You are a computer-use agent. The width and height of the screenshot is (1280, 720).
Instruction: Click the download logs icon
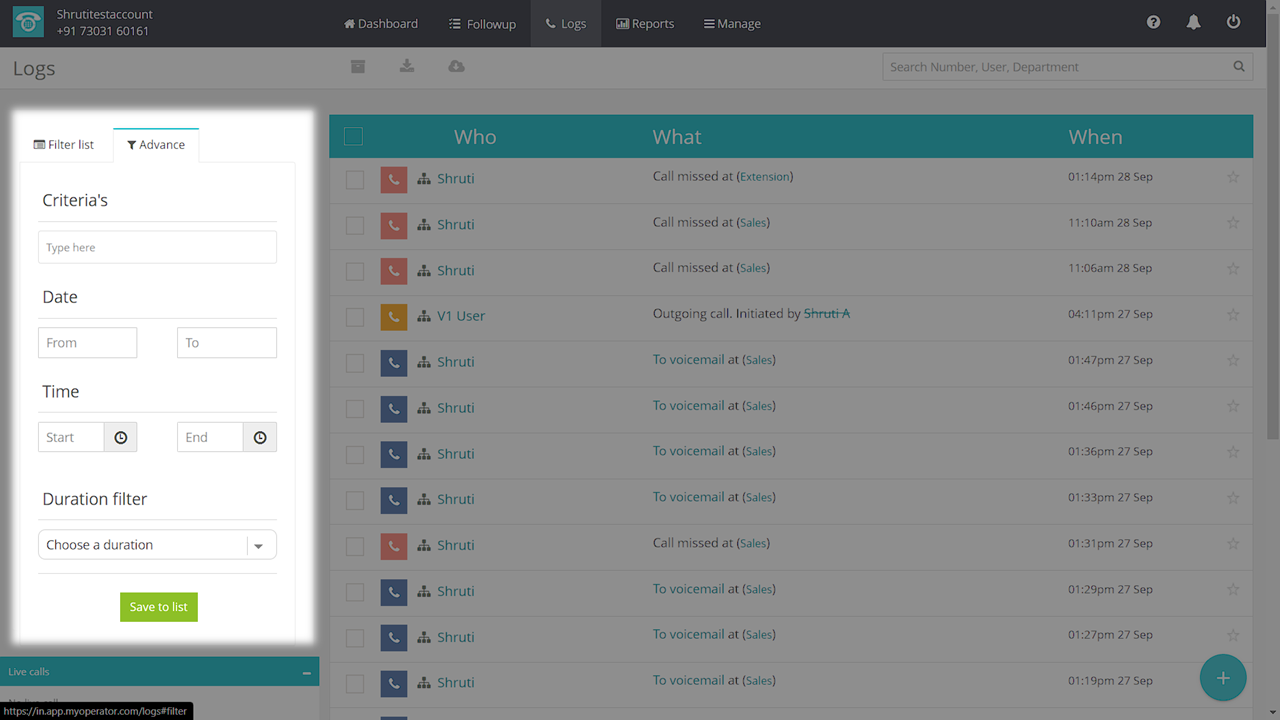tap(407, 66)
